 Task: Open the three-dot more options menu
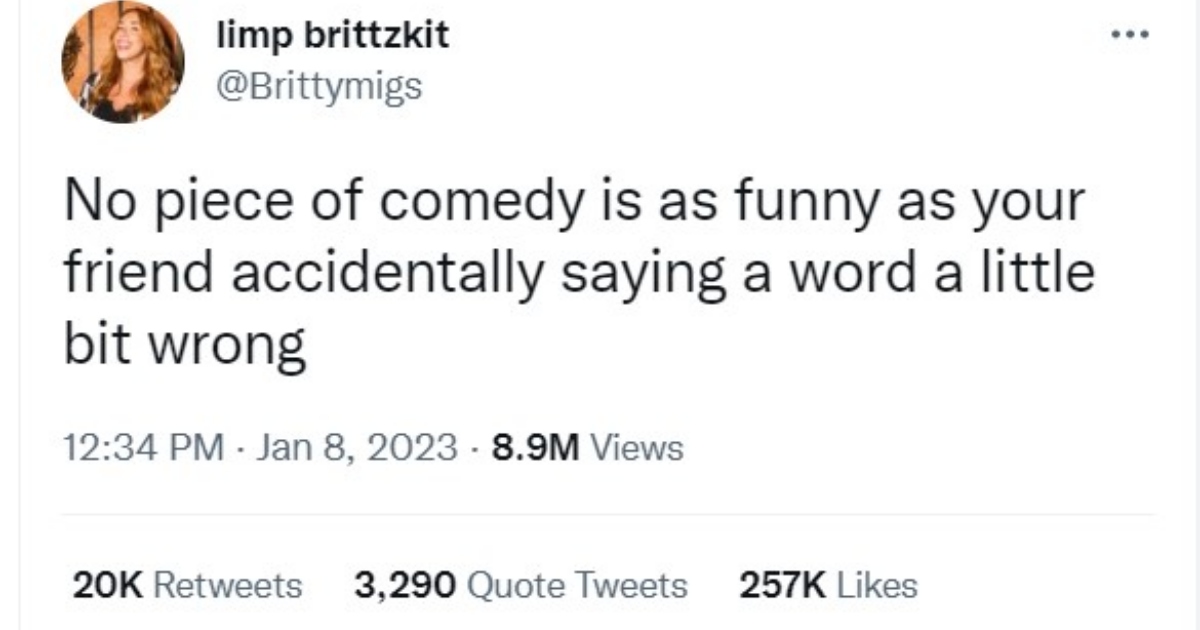[x=1134, y=37]
